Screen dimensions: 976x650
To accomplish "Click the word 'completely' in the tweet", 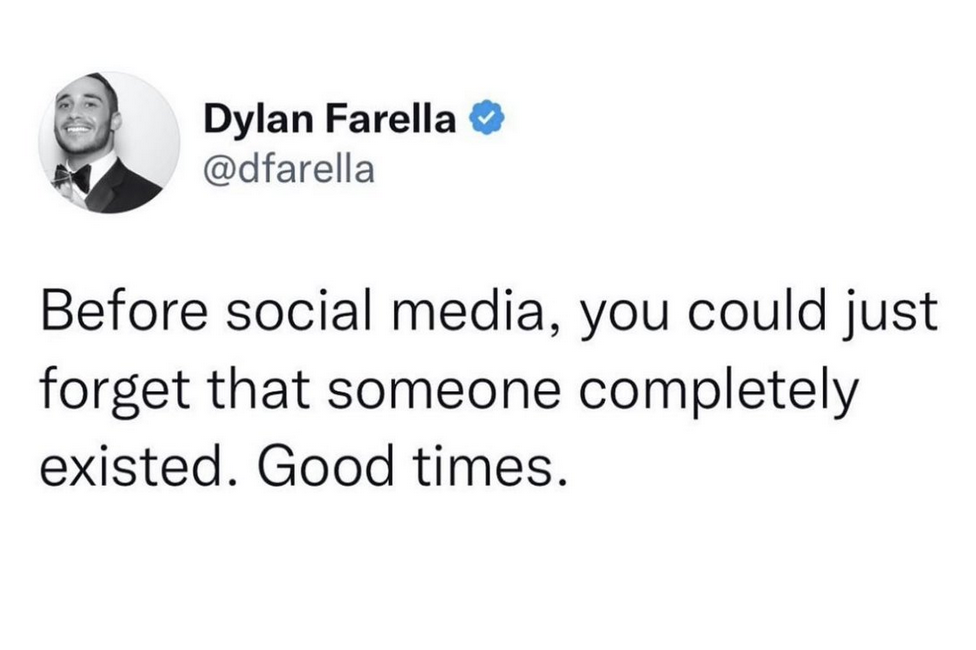I will click(718, 393).
